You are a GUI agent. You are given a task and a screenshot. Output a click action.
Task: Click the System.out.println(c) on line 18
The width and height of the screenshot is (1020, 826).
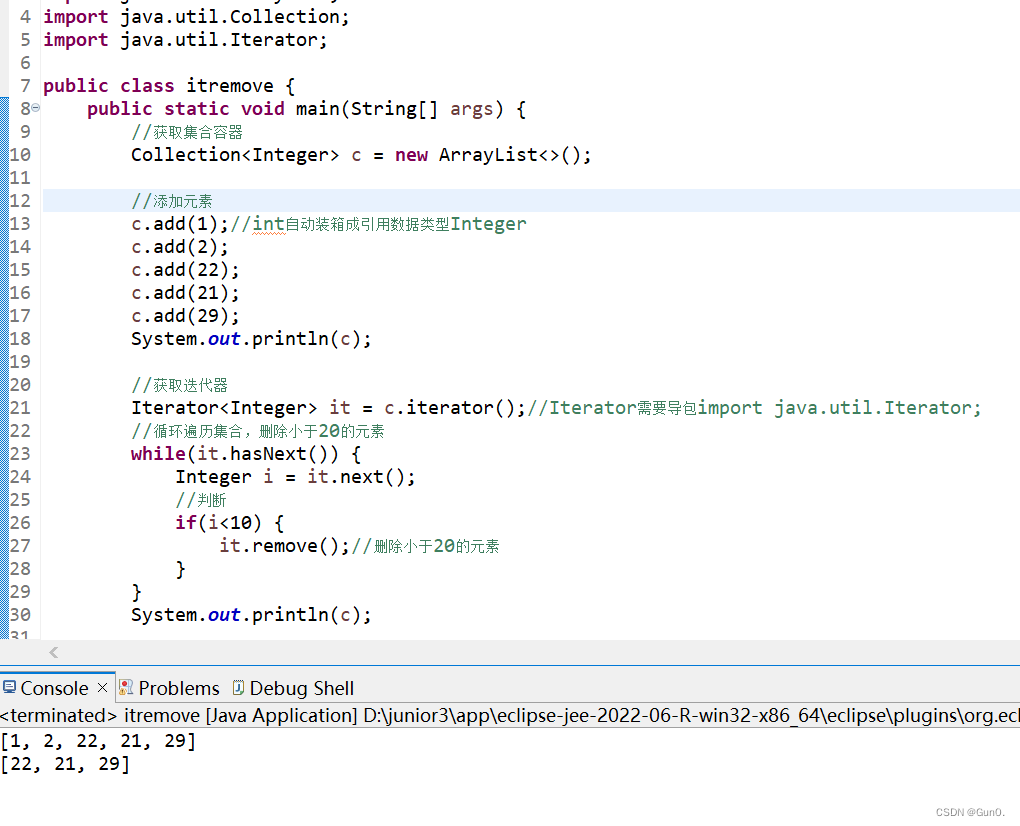tap(251, 339)
